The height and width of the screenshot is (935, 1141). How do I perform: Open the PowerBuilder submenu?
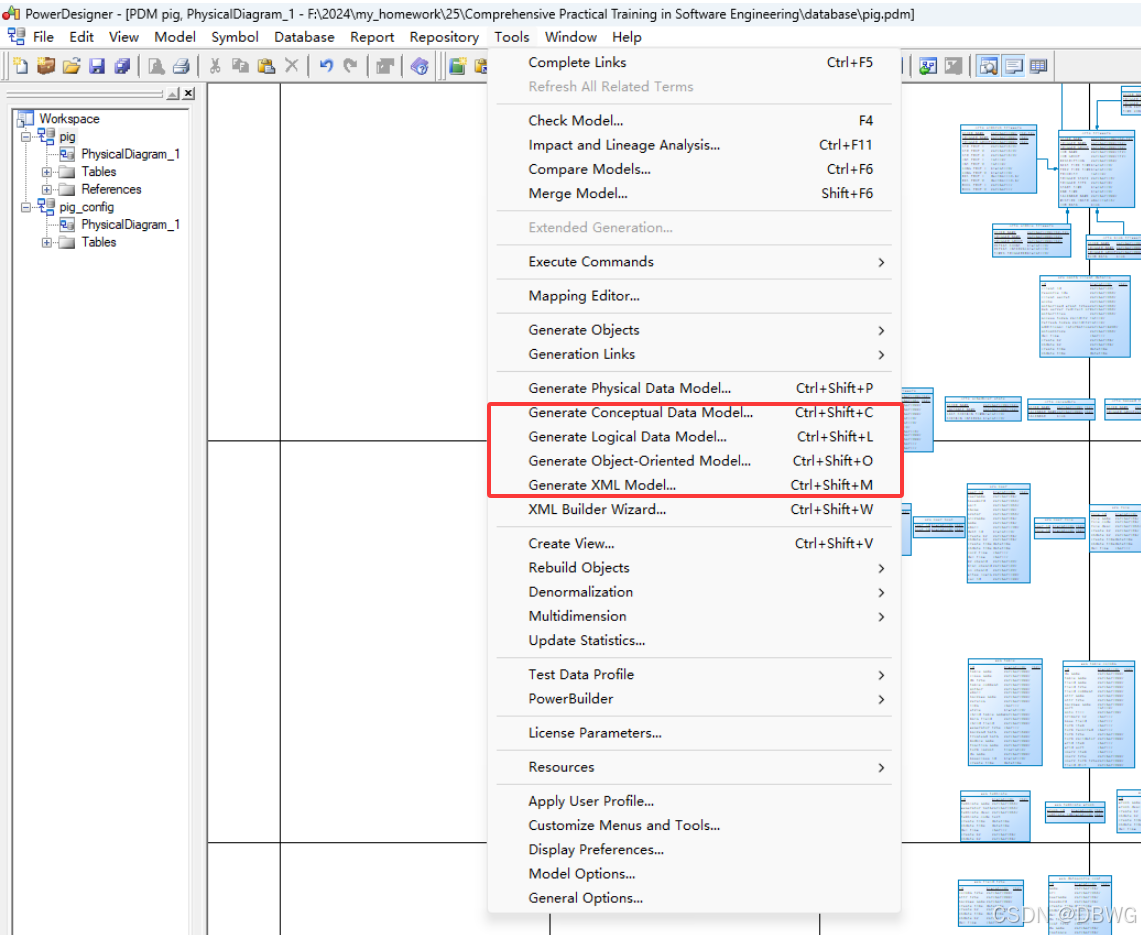tap(693, 699)
